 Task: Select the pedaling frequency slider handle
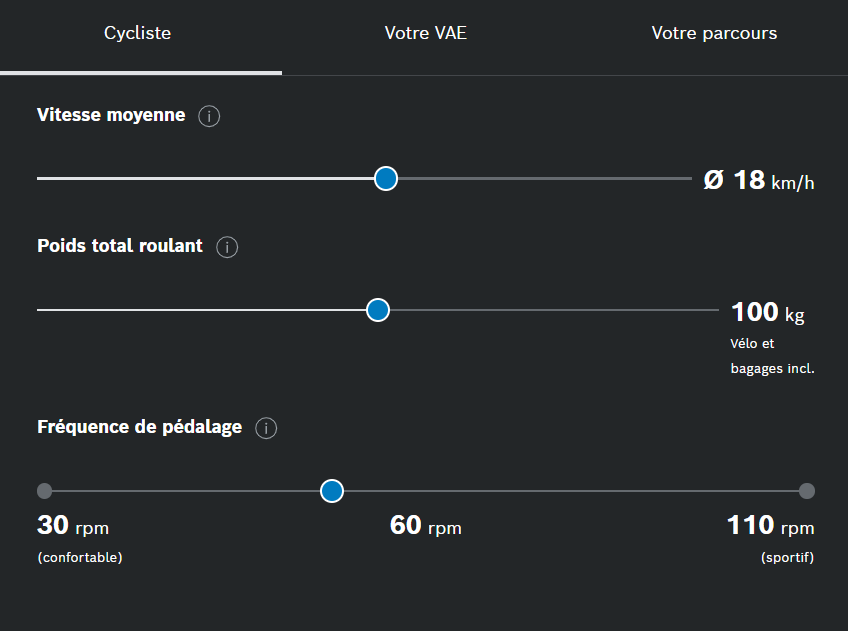click(x=332, y=491)
